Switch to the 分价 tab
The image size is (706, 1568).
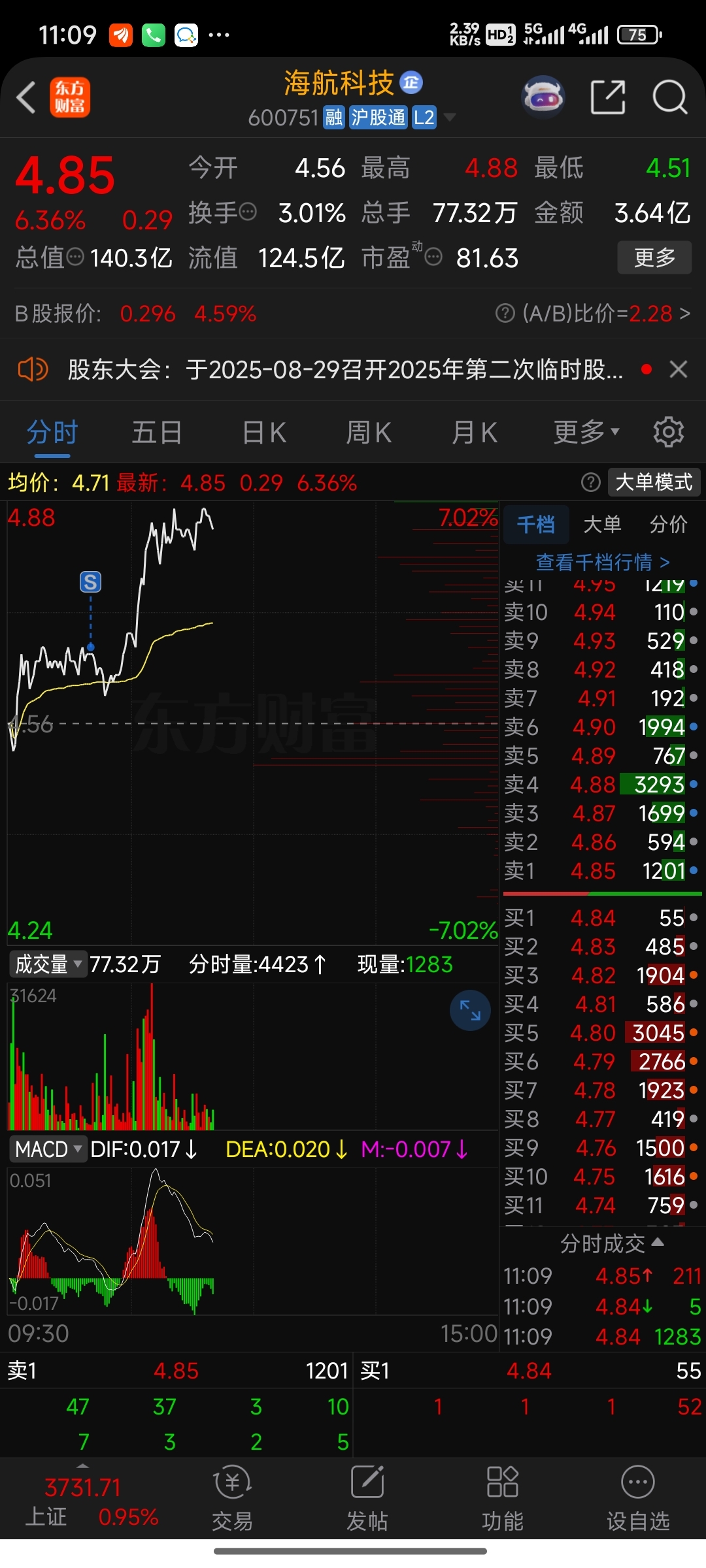pos(669,524)
